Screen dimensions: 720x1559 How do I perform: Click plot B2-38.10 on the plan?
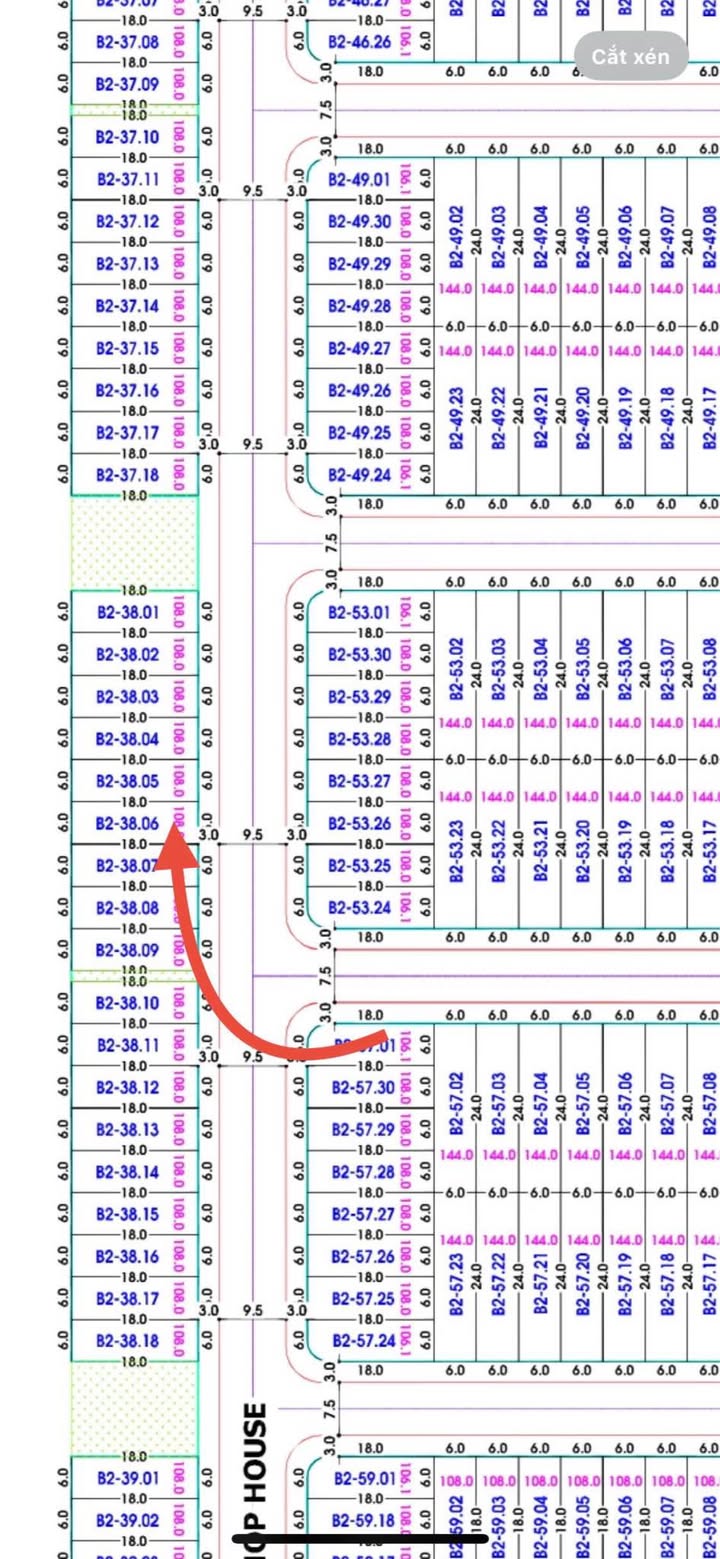coord(127,1003)
